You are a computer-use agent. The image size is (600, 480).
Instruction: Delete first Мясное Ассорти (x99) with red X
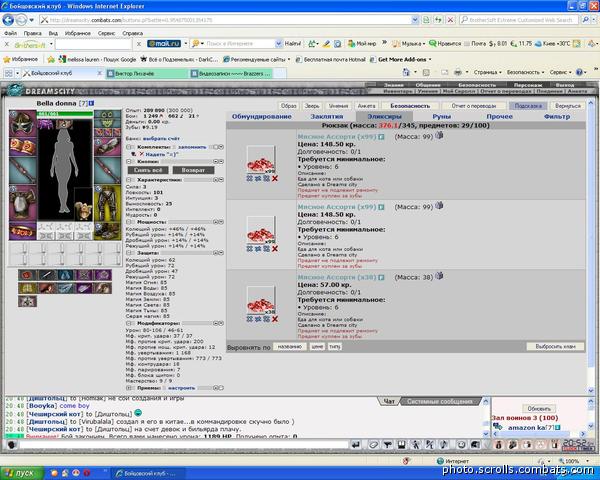pos(274,178)
